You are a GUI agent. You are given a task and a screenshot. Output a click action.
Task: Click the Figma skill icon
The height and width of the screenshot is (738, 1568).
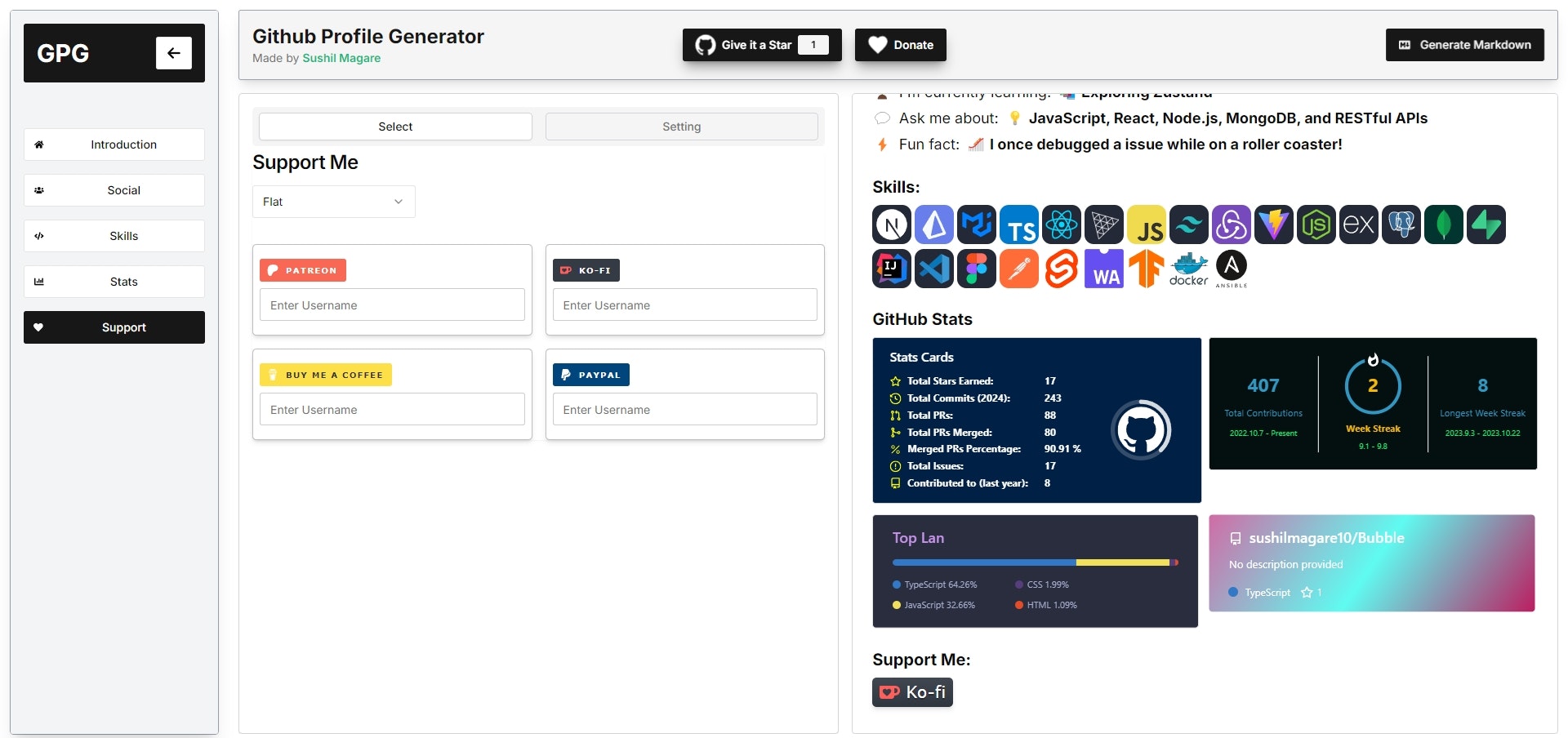coord(977,269)
